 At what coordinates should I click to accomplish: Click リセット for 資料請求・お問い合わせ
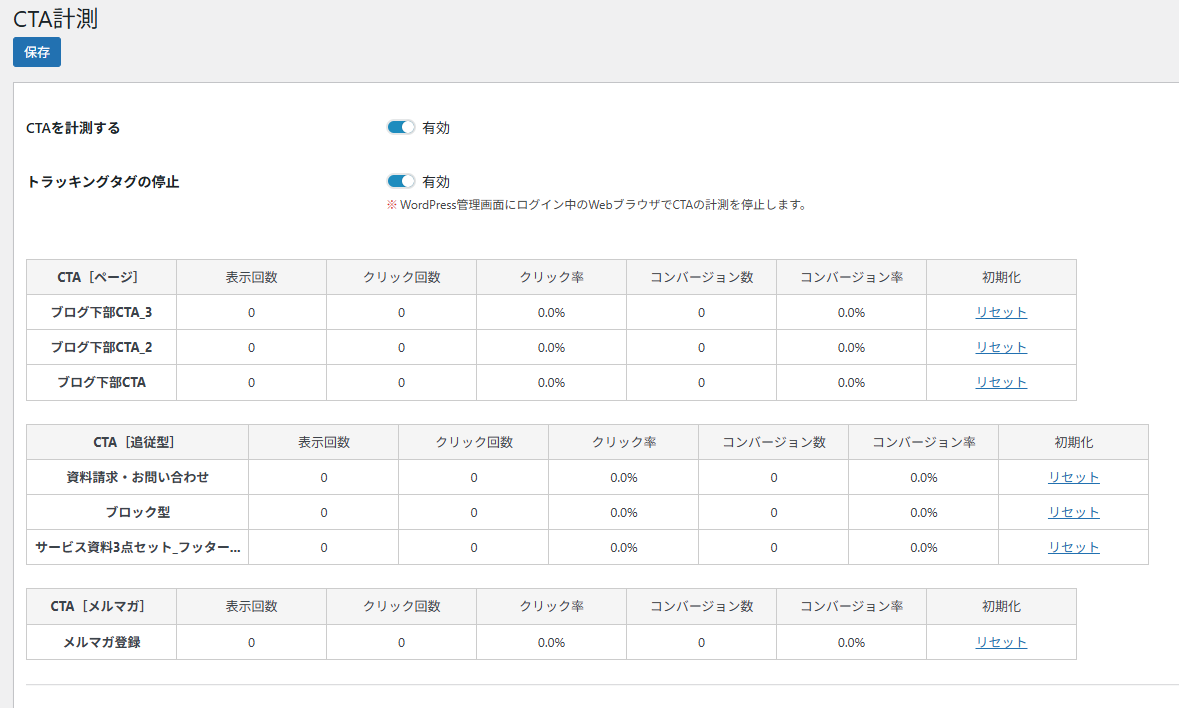tap(1073, 477)
